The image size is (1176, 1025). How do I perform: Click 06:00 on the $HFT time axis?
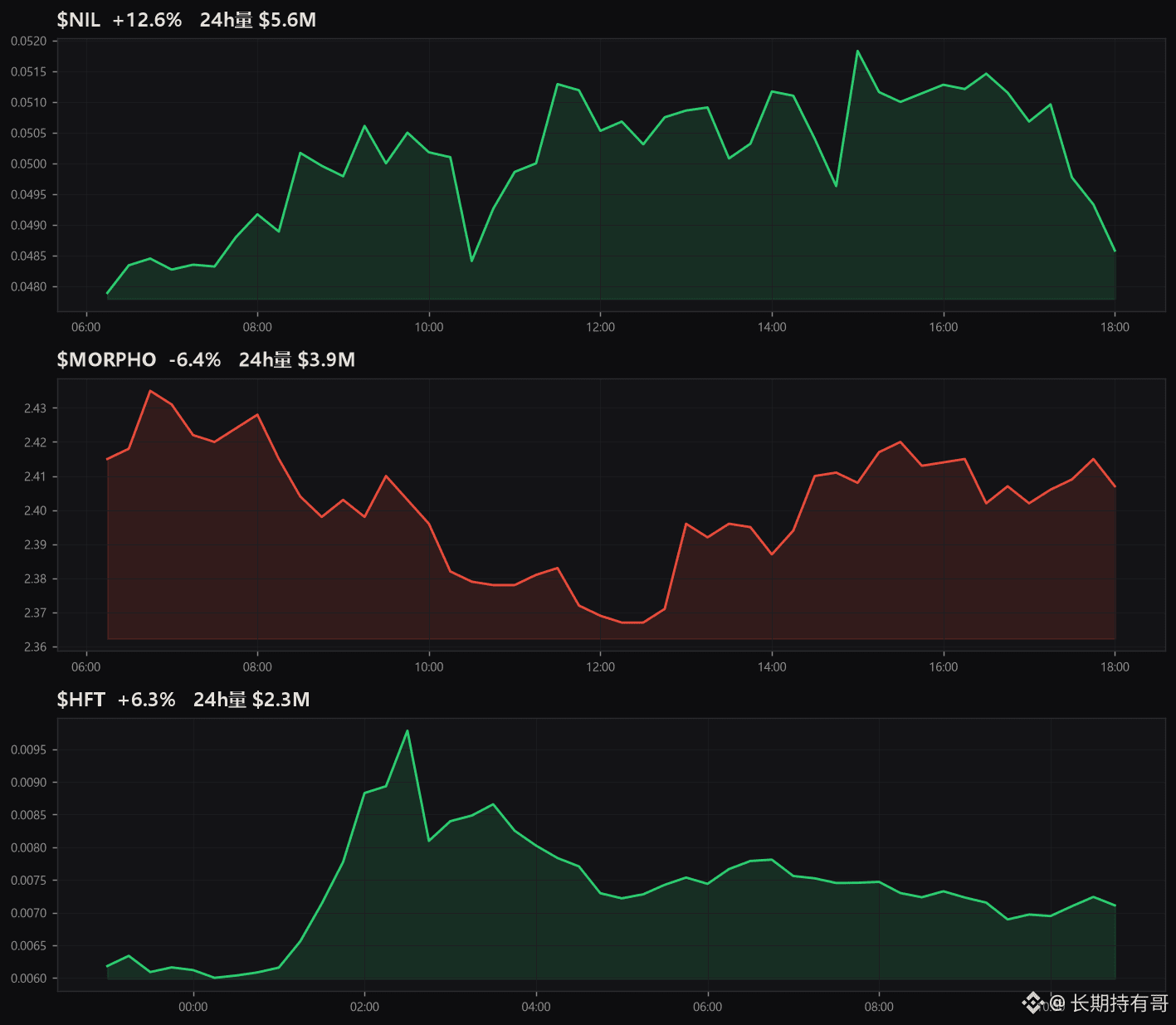pos(708,1007)
